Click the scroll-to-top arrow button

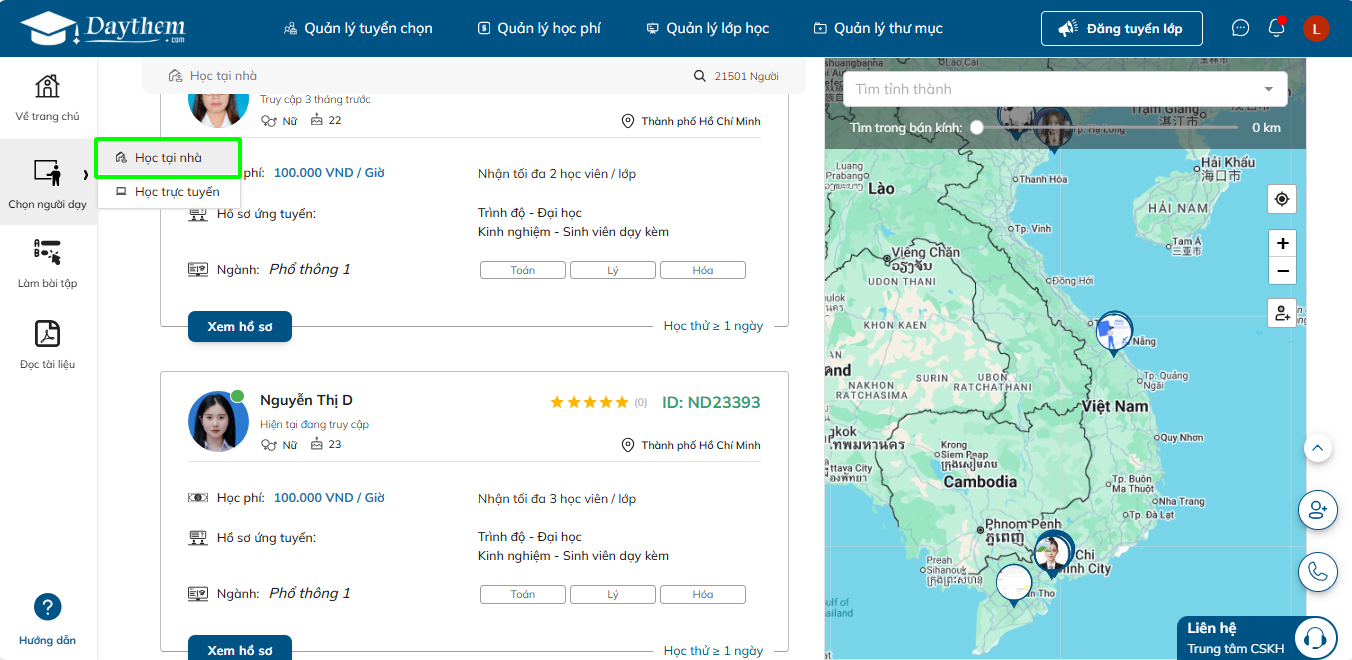(x=1317, y=448)
